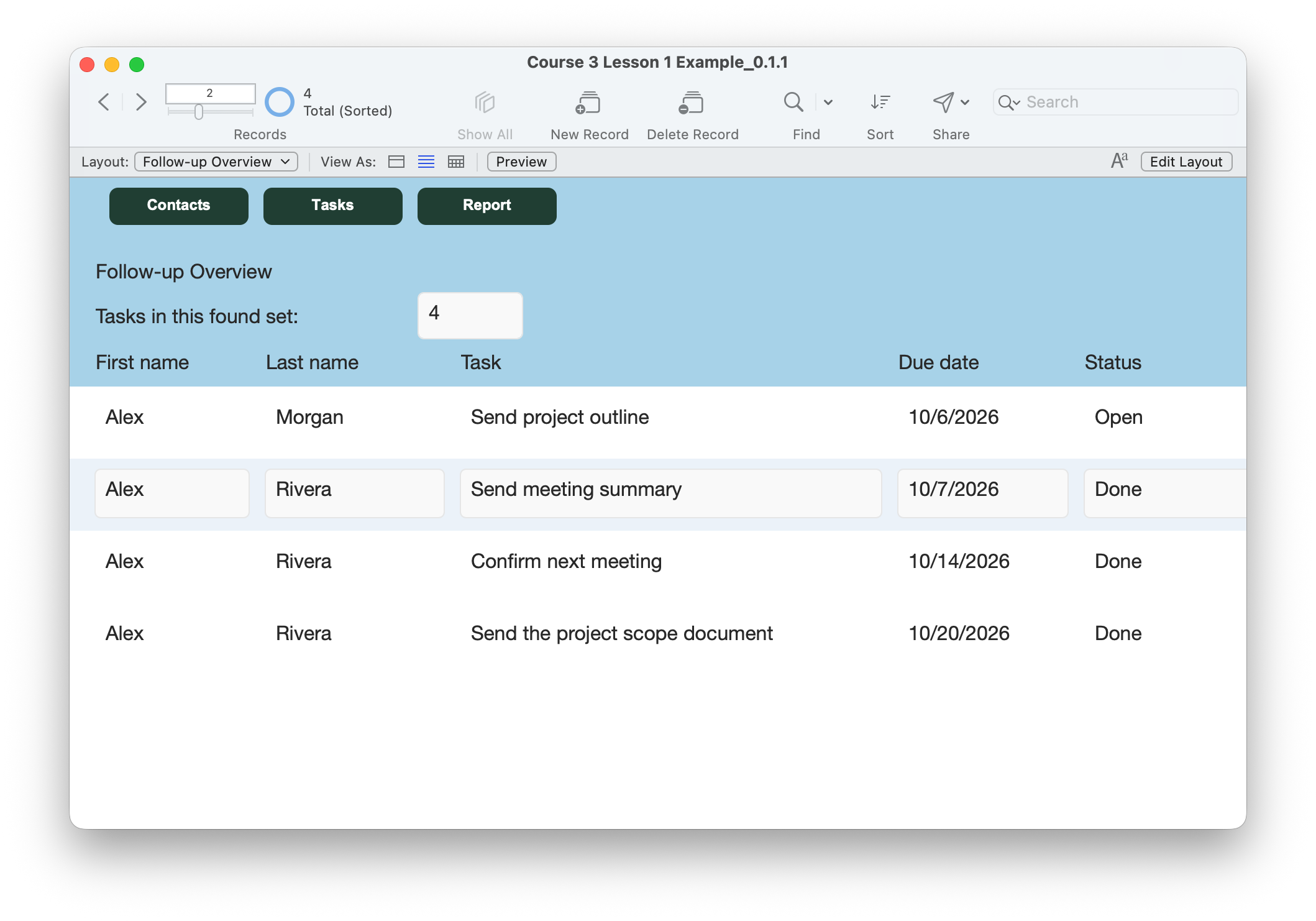Click the current record number field

(x=210, y=93)
